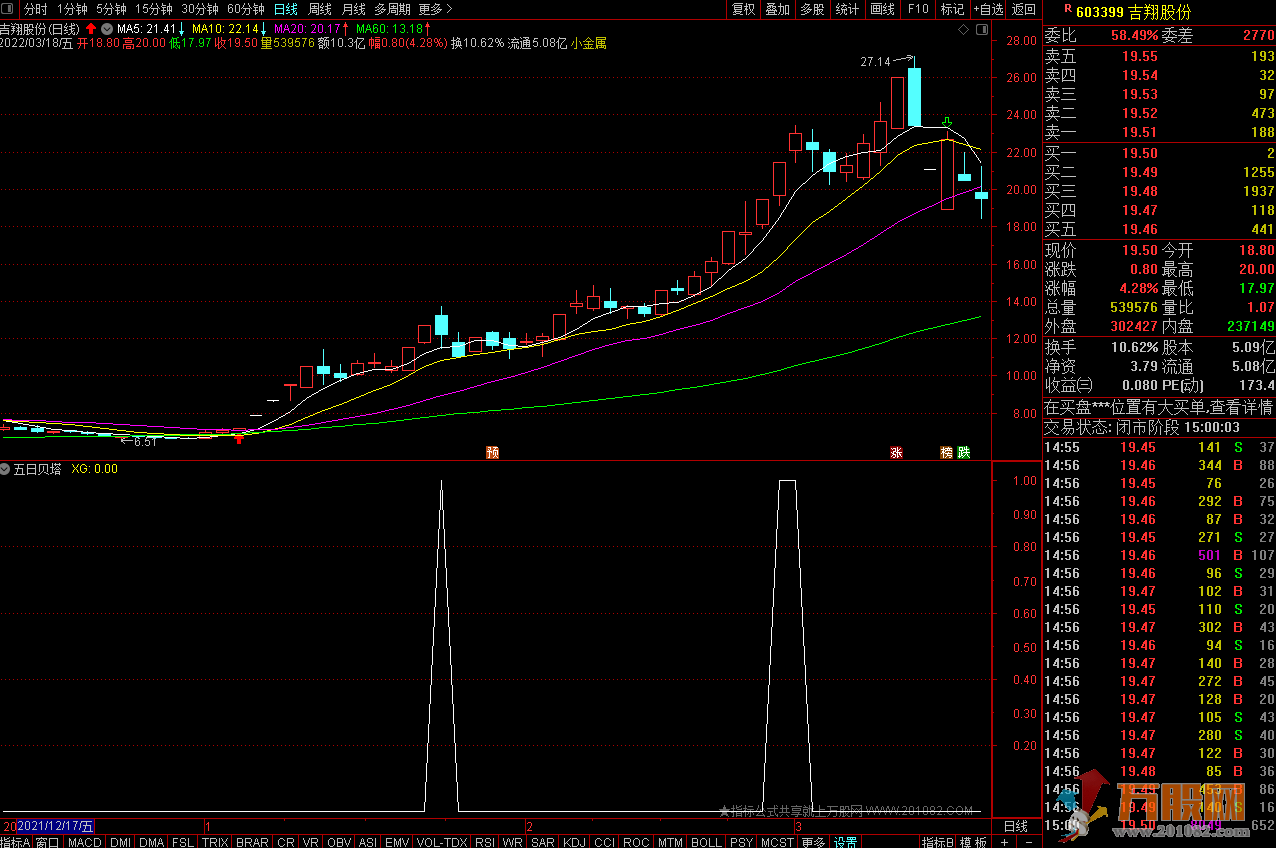Select the MCST indicator tab
Screen dimensions: 1276x848
[777, 842]
